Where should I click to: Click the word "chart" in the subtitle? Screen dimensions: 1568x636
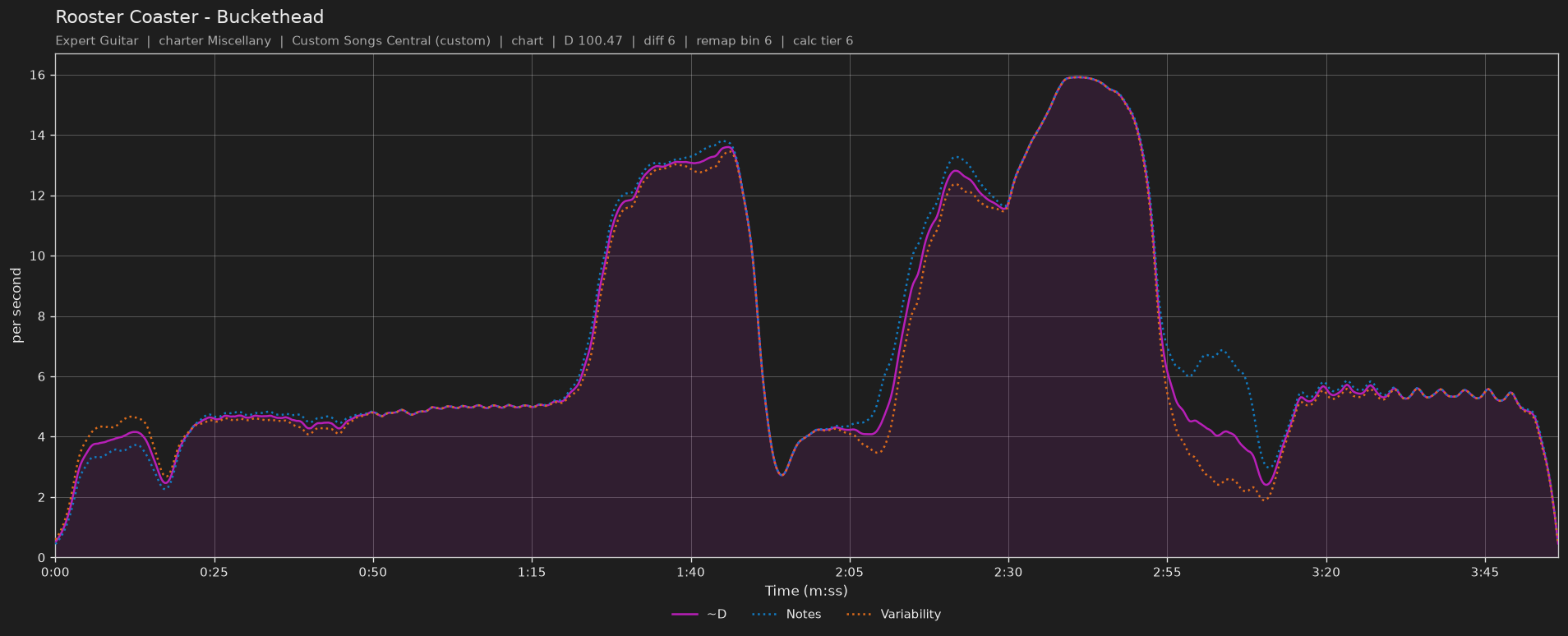coord(527,41)
